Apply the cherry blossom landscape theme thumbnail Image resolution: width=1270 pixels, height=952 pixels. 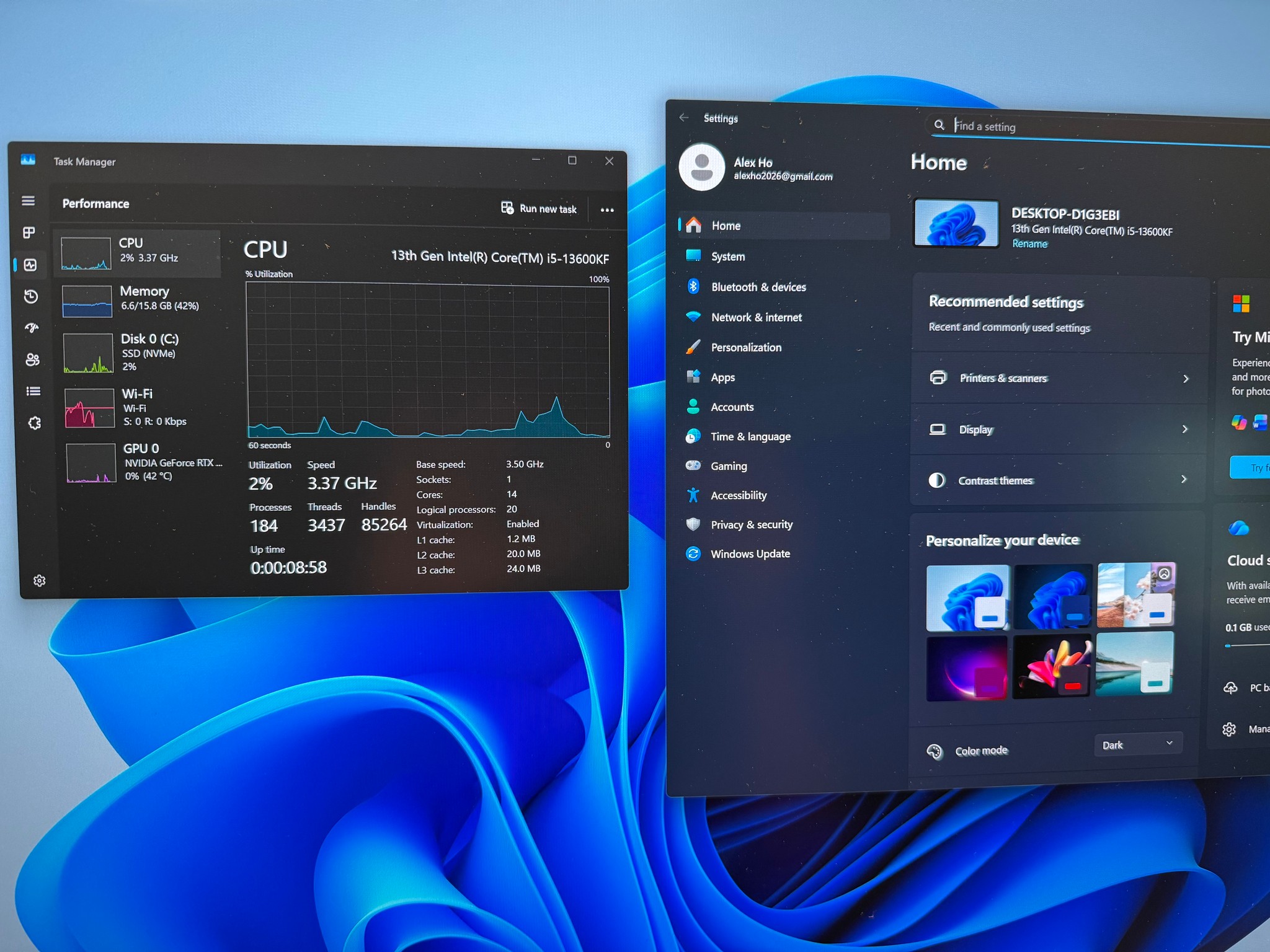(x=1137, y=594)
